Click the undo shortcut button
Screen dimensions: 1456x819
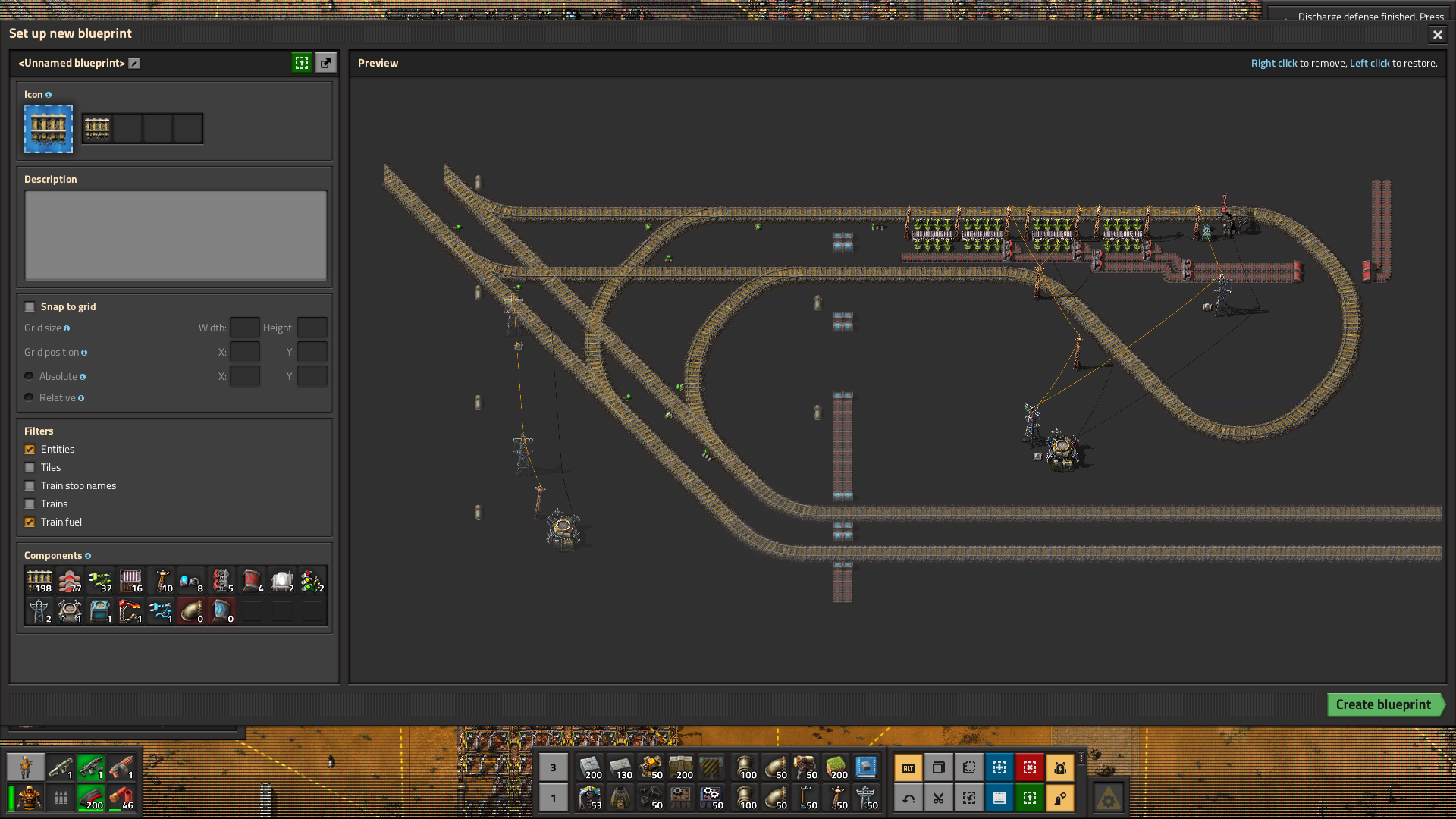(x=908, y=799)
